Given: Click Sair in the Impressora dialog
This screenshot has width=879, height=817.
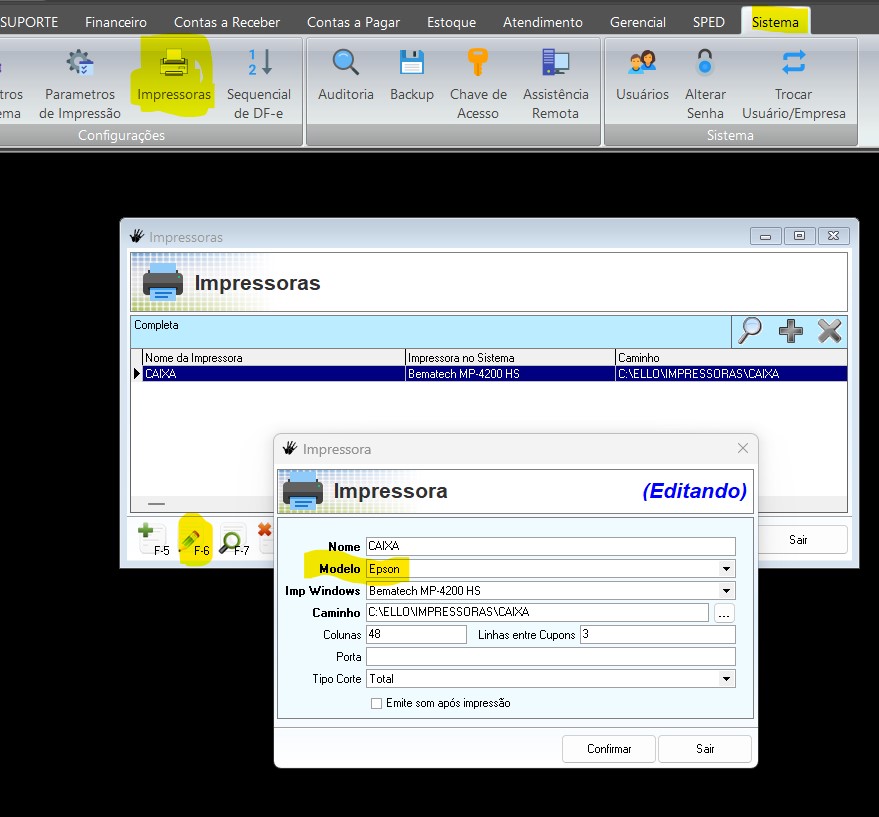Looking at the screenshot, I should pyautogui.click(x=706, y=748).
